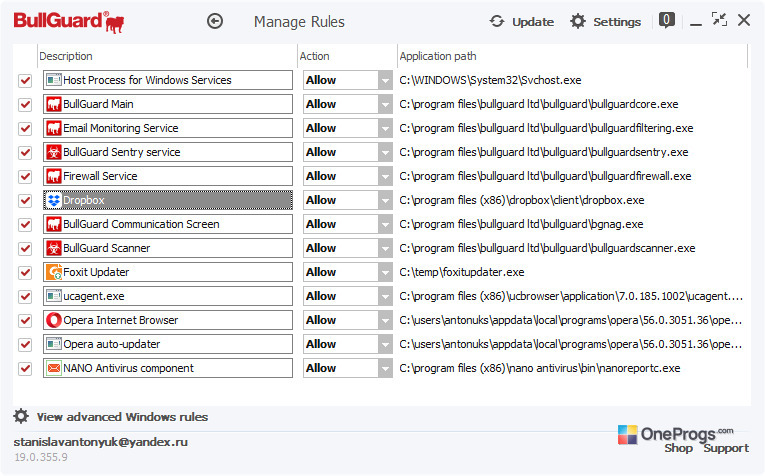Screen dimensions: 765x476
Task: Select the Opera auto-updater description field
Action: [x=168, y=344]
